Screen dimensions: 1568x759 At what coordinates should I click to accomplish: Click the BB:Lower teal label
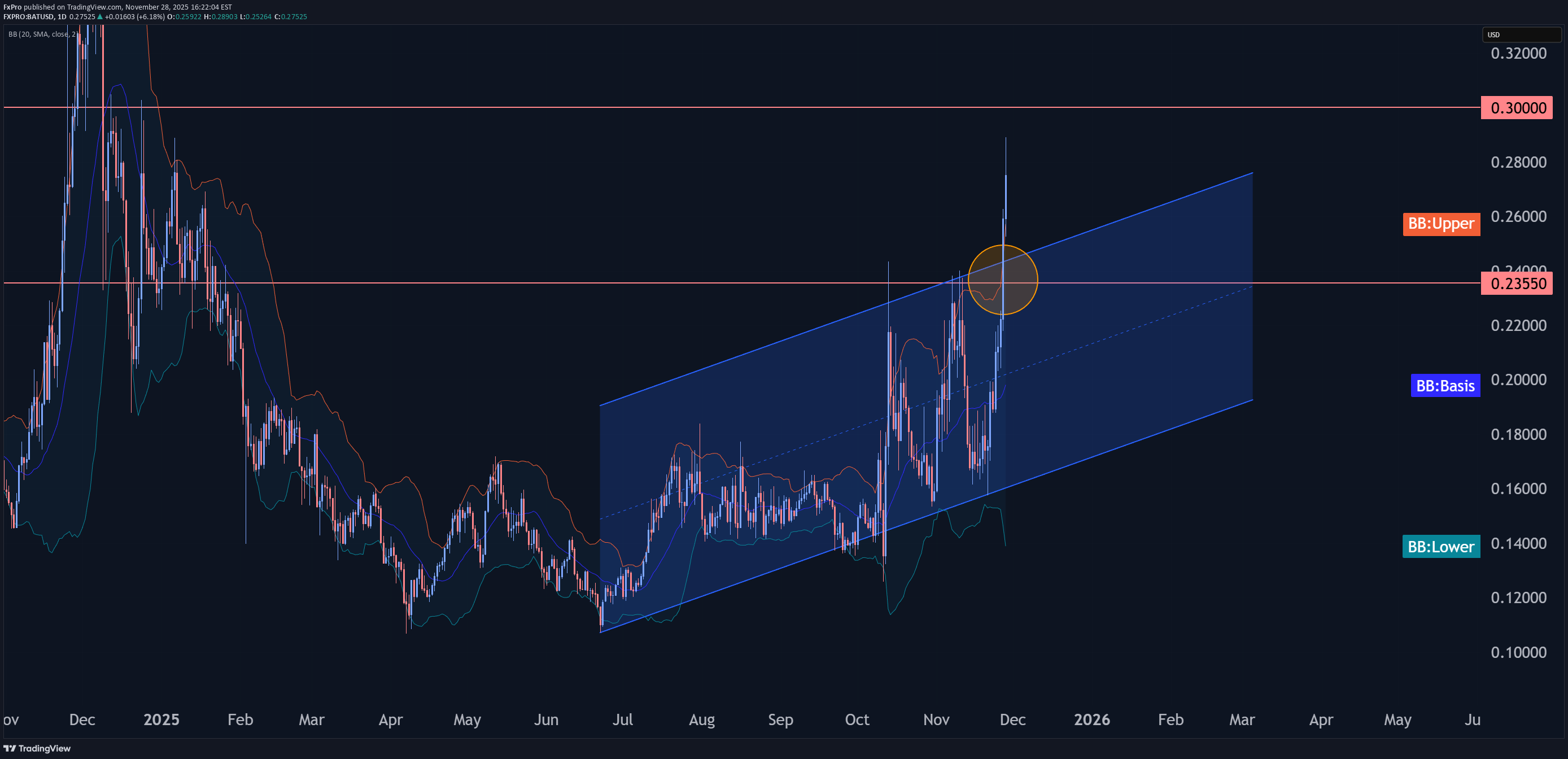pyautogui.click(x=1440, y=547)
